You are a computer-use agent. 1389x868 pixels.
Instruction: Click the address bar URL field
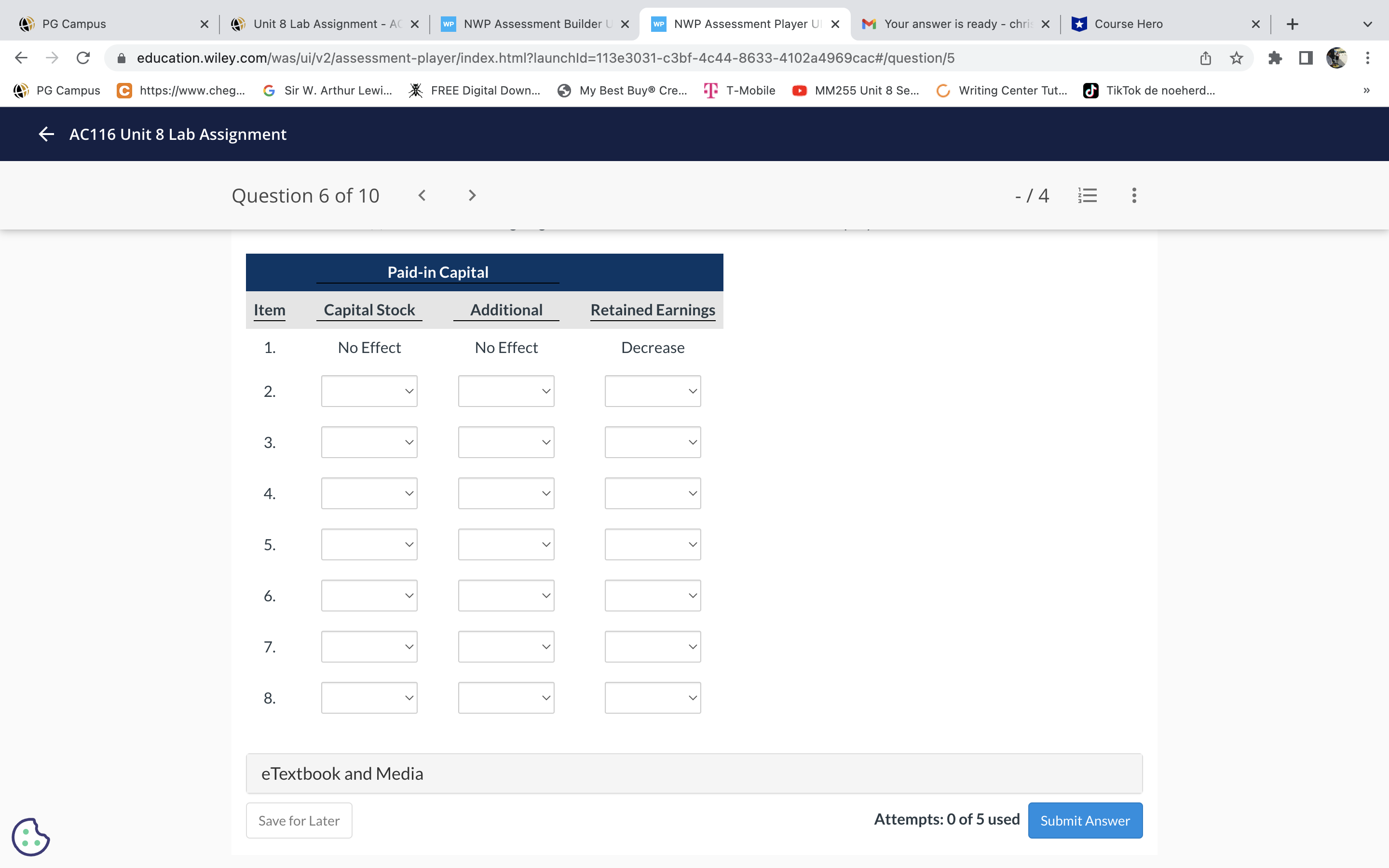(545, 58)
